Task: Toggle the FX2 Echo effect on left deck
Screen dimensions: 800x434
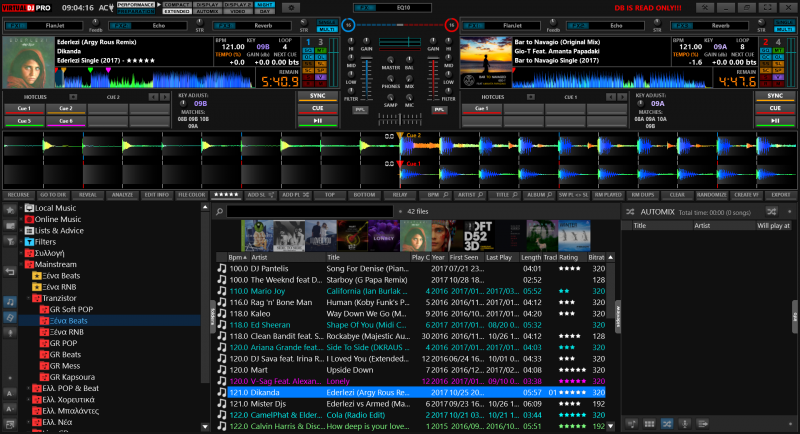Action: (120, 25)
